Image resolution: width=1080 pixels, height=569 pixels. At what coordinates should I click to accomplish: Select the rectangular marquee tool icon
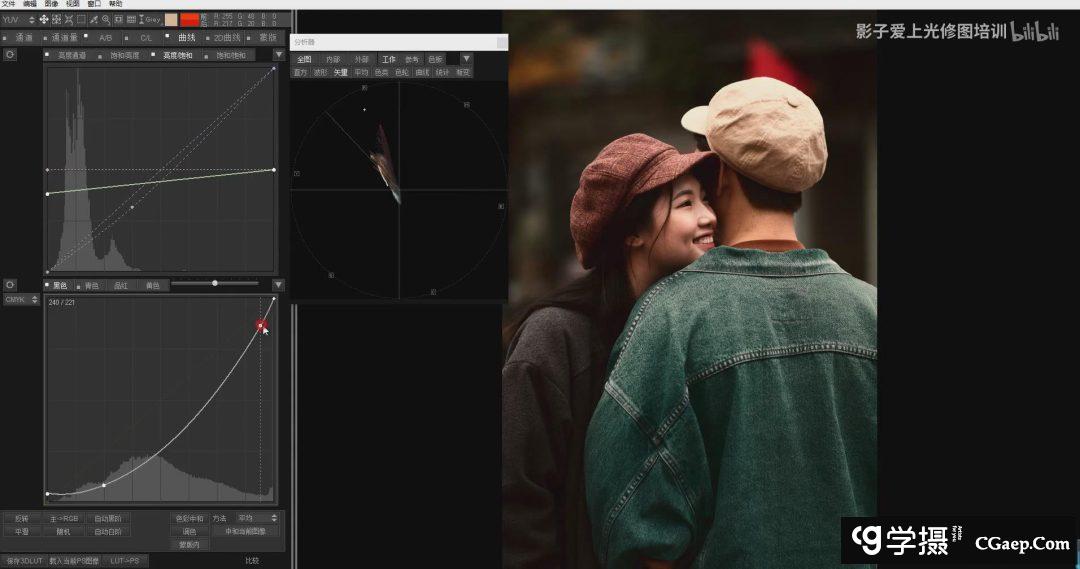(x=81, y=20)
